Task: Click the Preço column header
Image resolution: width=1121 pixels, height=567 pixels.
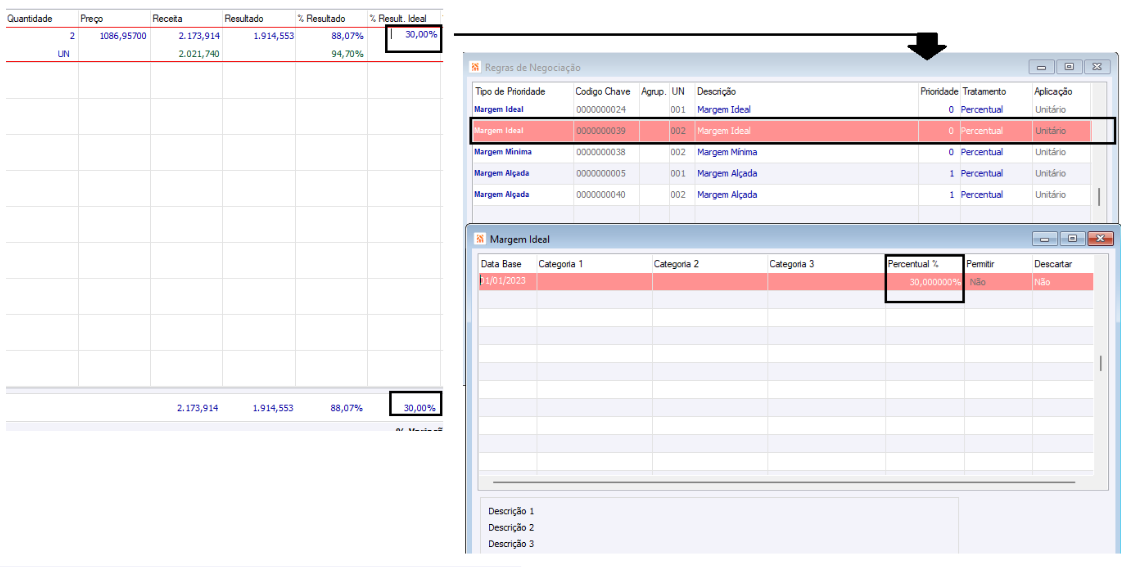Action: click(x=92, y=17)
